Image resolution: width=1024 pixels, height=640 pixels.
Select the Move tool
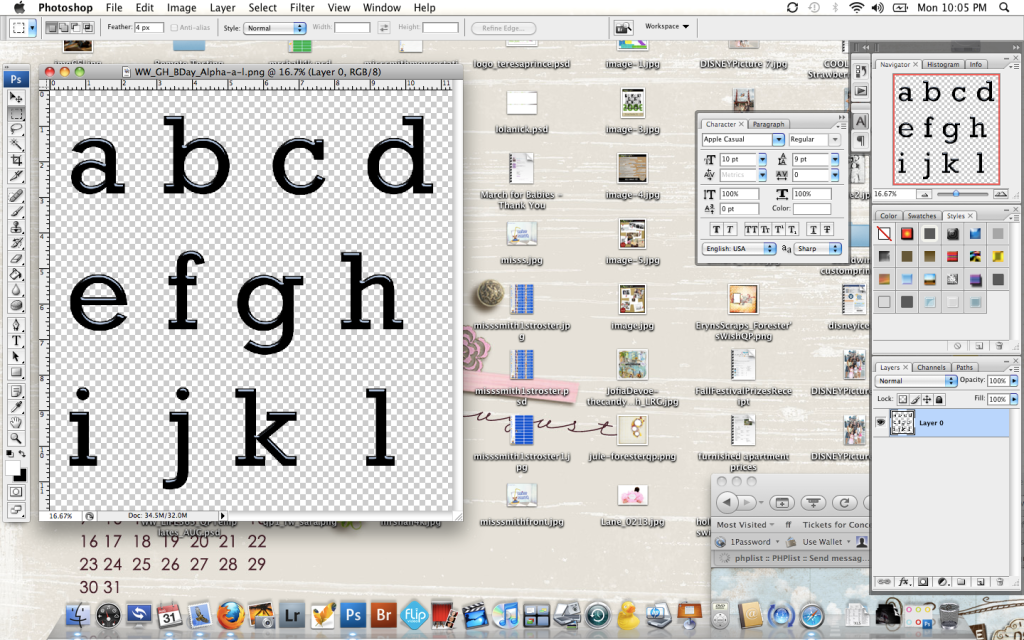[x=16, y=97]
